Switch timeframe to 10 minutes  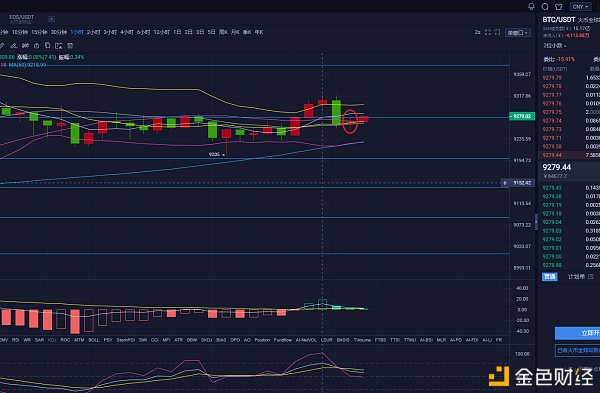point(20,32)
